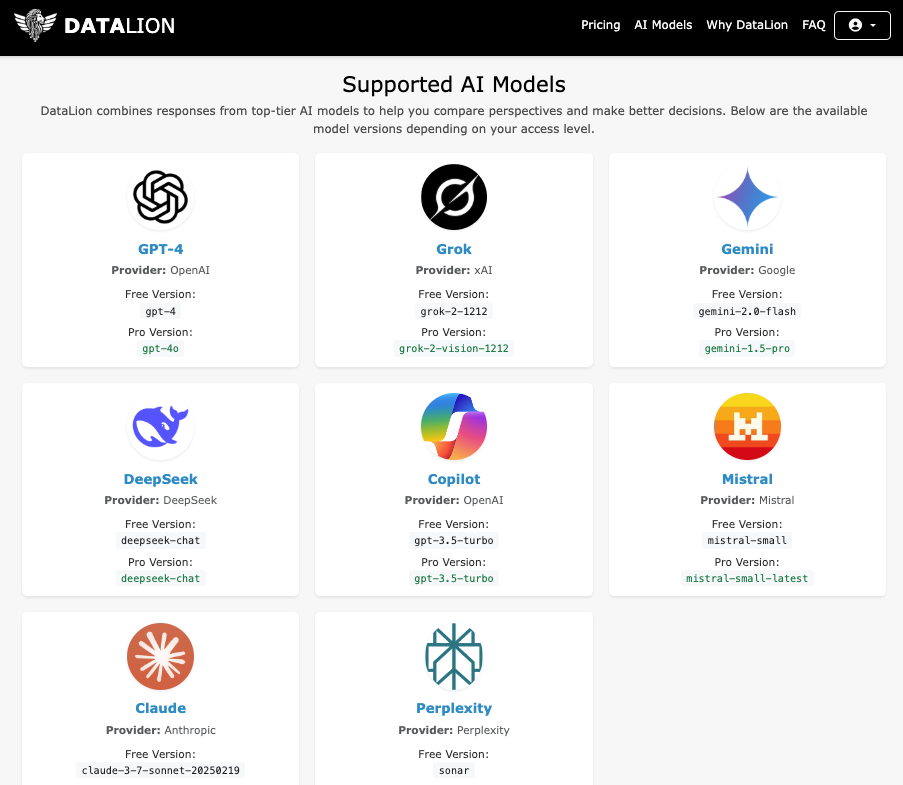This screenshot has height=785, width=903.
Task: Select the mistral-small version code
Action: click(x=747, y=541)
